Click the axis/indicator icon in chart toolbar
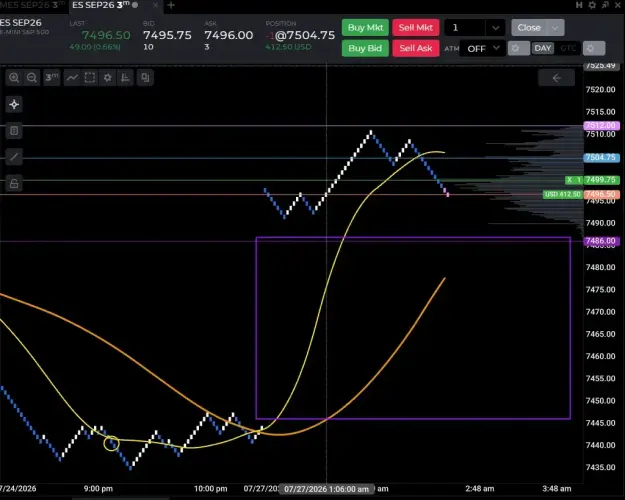 [x=125, y=77]
